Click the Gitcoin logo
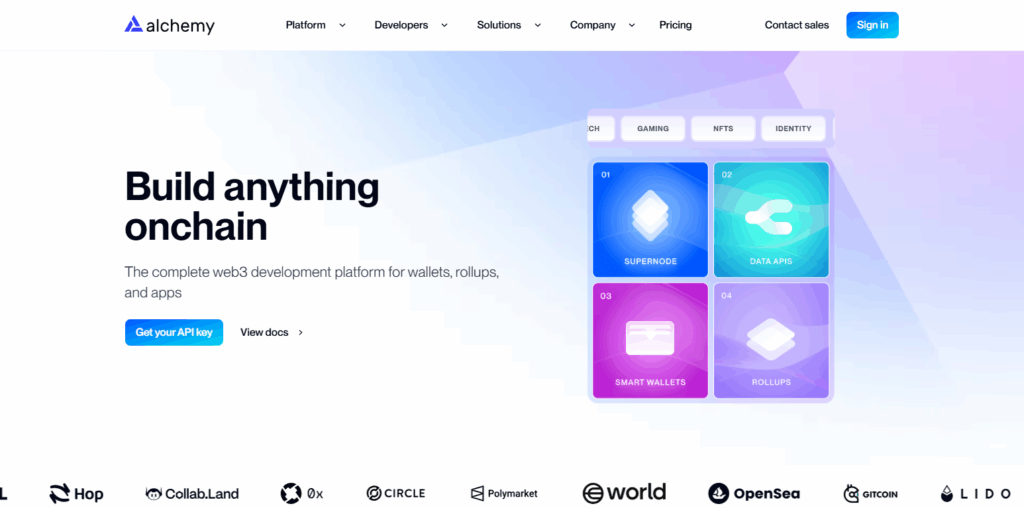 coord(871,494)
